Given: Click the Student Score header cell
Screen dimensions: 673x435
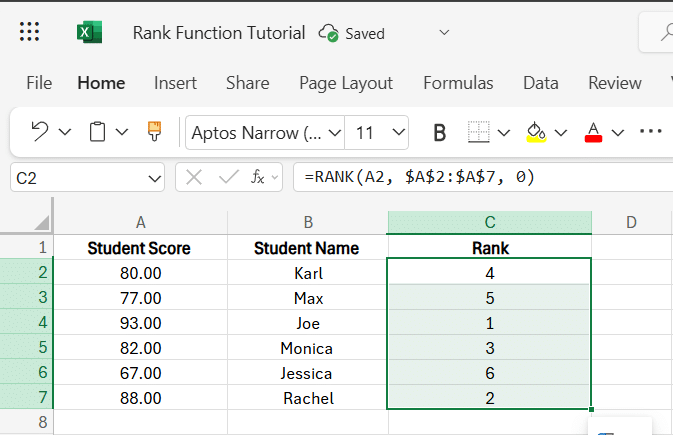Looking at the screenshot, I should click(x=140, y=248).
